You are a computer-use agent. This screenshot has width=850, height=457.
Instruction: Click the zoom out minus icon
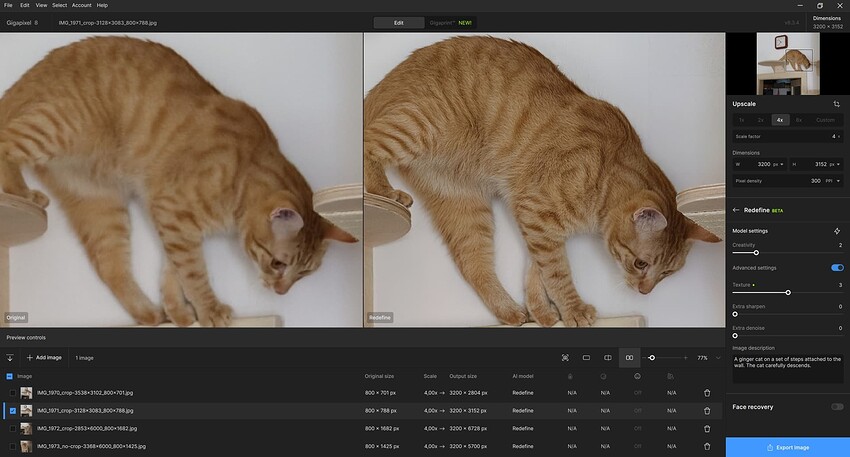pyautogui.click(x=644, y=358)
